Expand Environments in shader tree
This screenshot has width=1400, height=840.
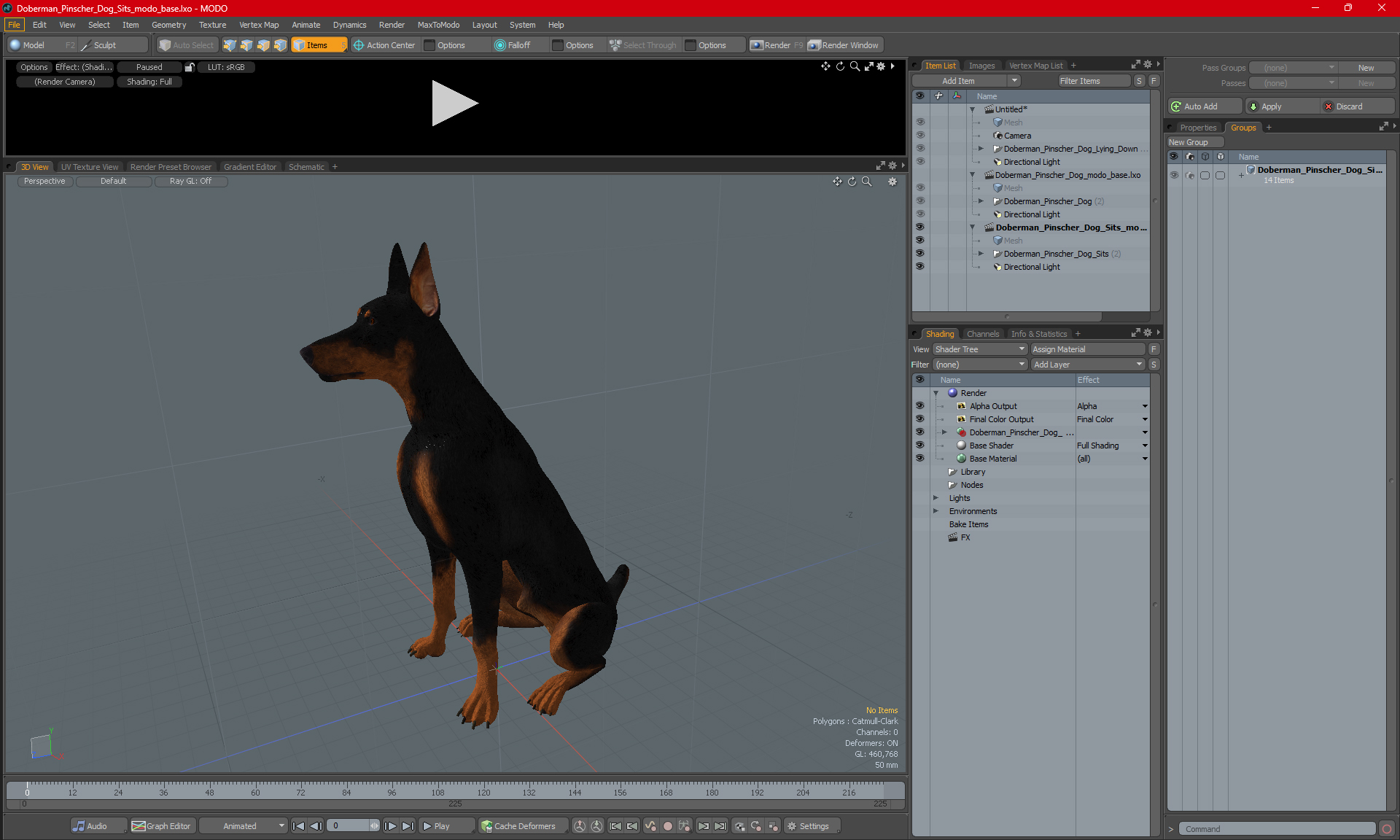[x=936, y=511]
